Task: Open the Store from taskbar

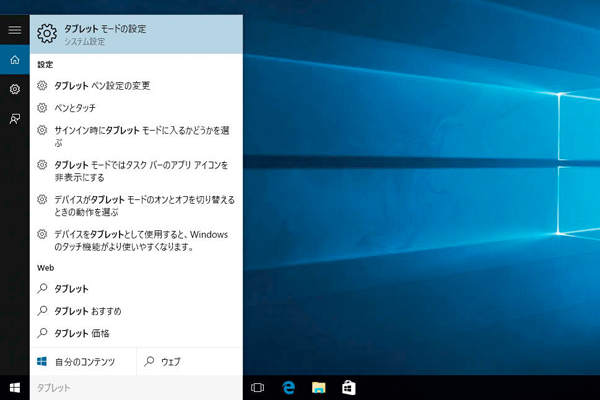Action: point(349,388)
